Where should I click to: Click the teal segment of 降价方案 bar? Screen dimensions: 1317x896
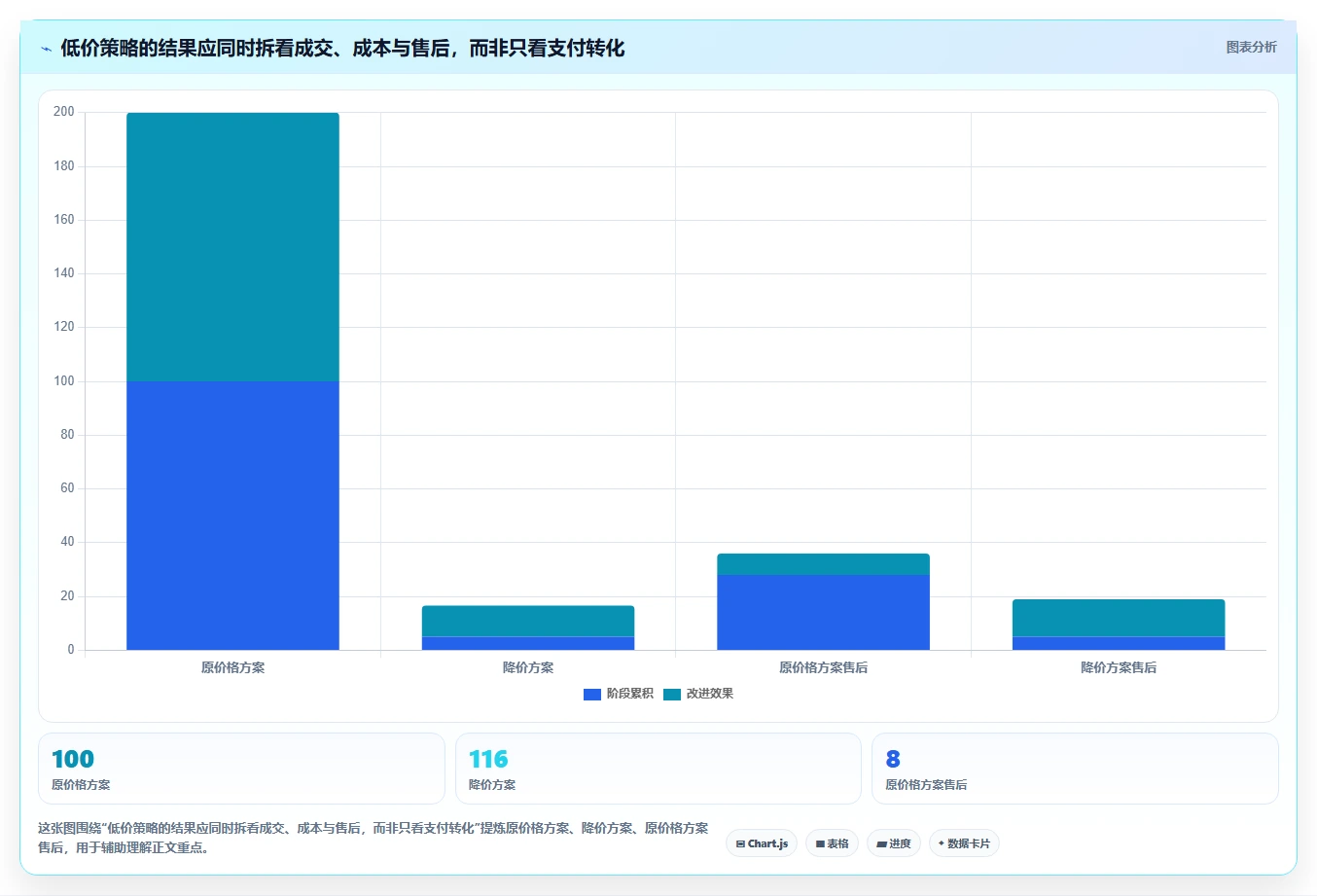tap(528, 621)
